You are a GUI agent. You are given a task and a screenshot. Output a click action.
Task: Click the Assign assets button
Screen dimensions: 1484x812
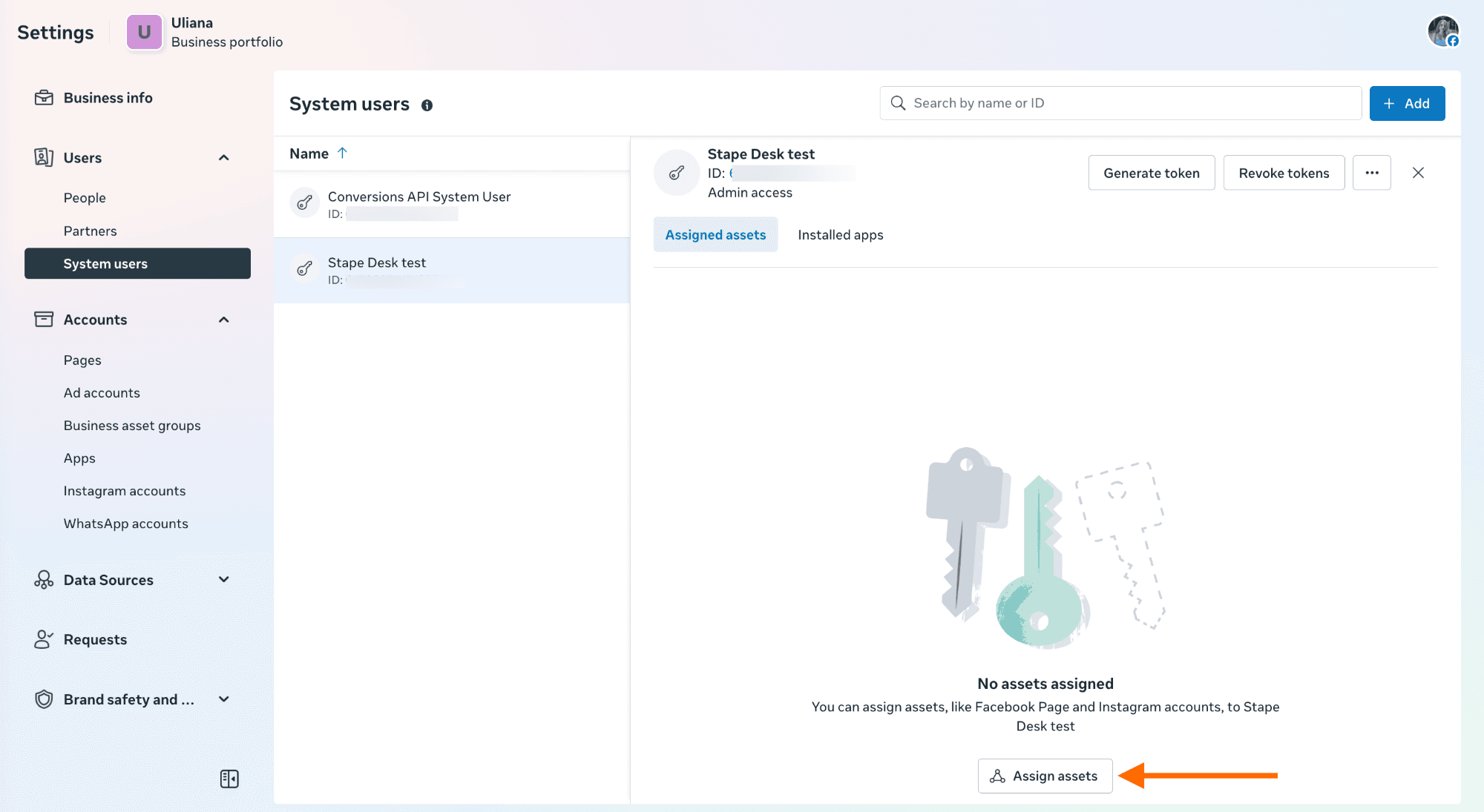point(1045,776)
